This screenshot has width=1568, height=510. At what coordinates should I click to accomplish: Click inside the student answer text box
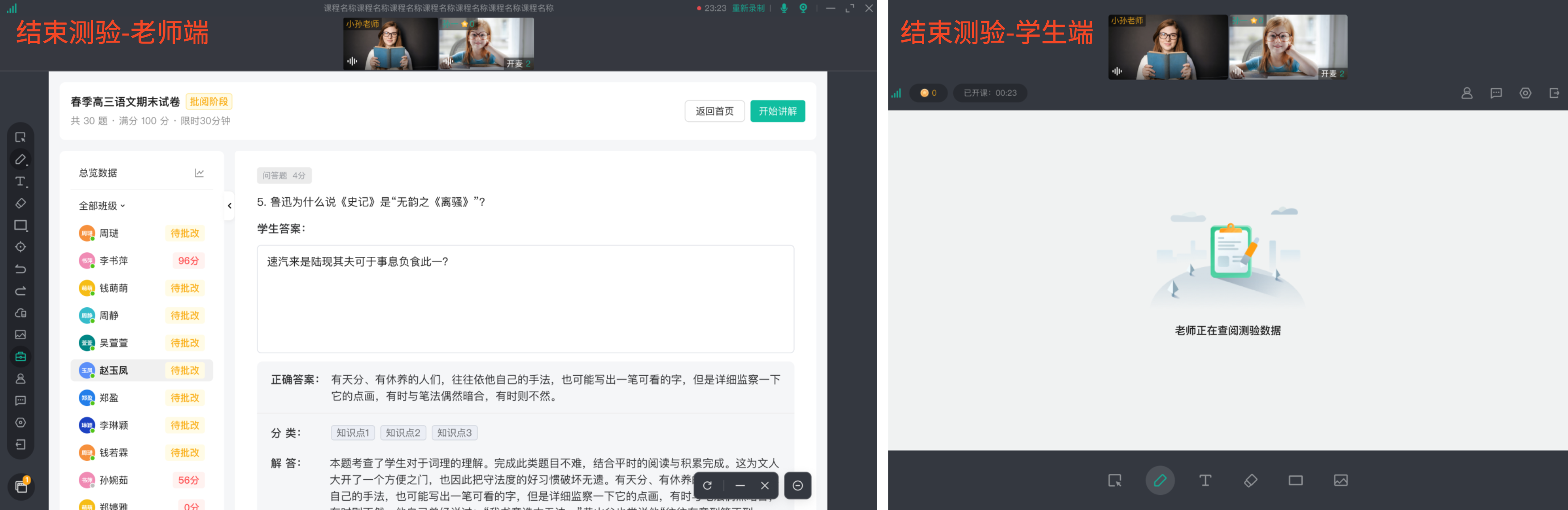(525, 298)
